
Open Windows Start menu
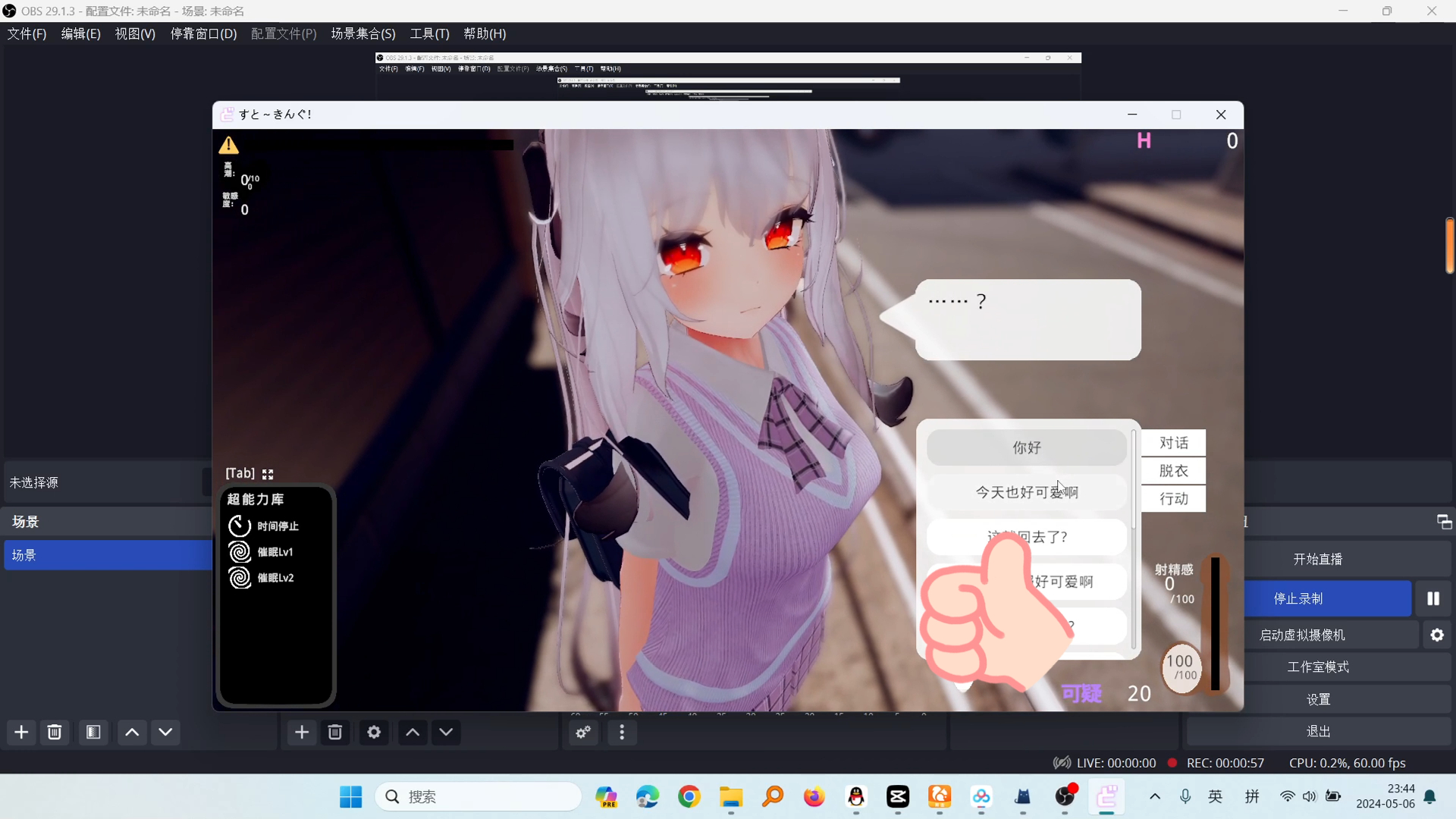point(350,796)
